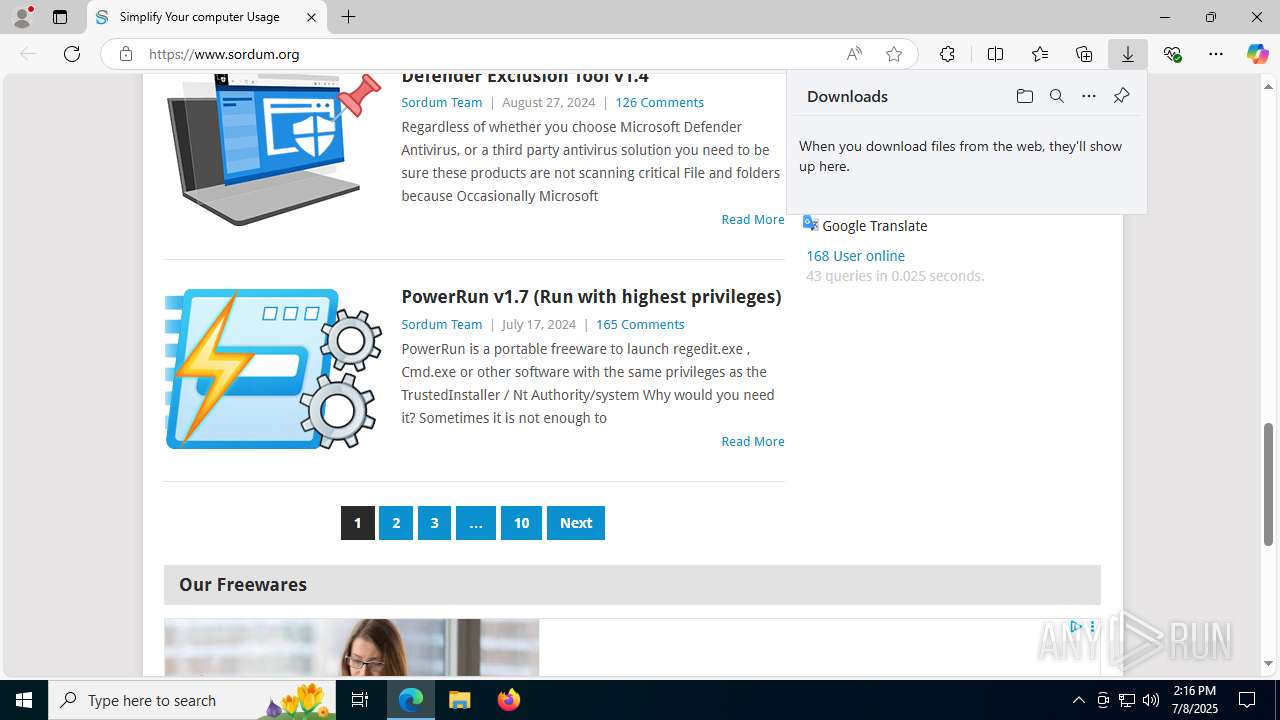
Task: Go to pagination page 10
Action: click(521, 523)
